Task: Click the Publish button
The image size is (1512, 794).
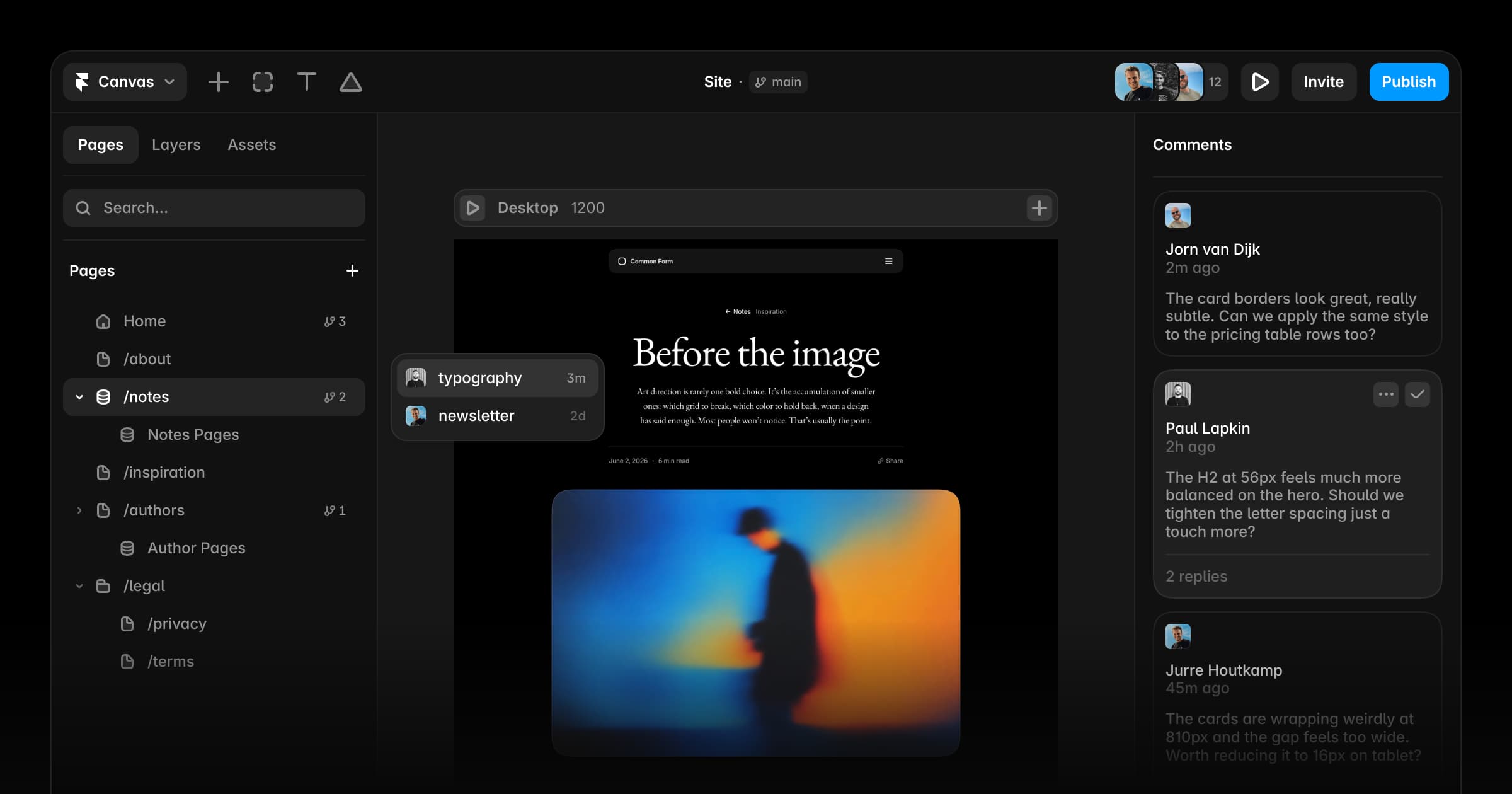Action: pyautogui.click(x=1409, y=82)
